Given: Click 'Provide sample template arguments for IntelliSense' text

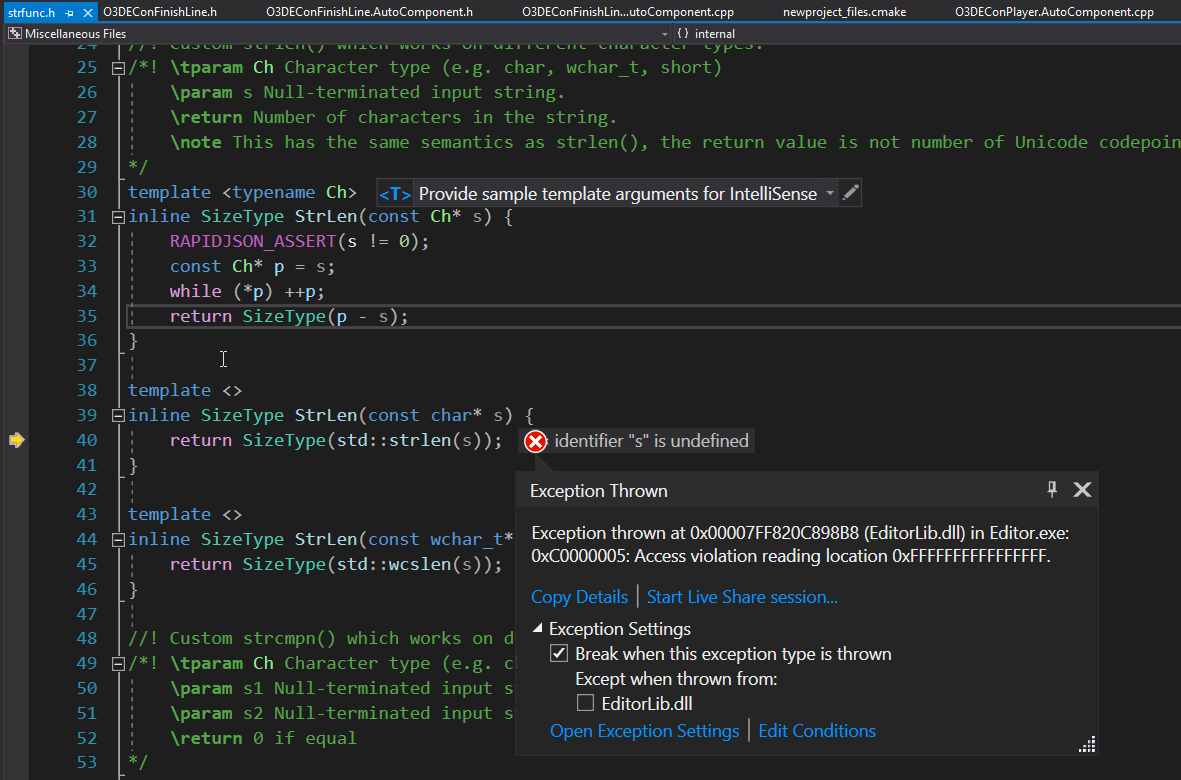Looking at the screenshot, I should 618,194.
